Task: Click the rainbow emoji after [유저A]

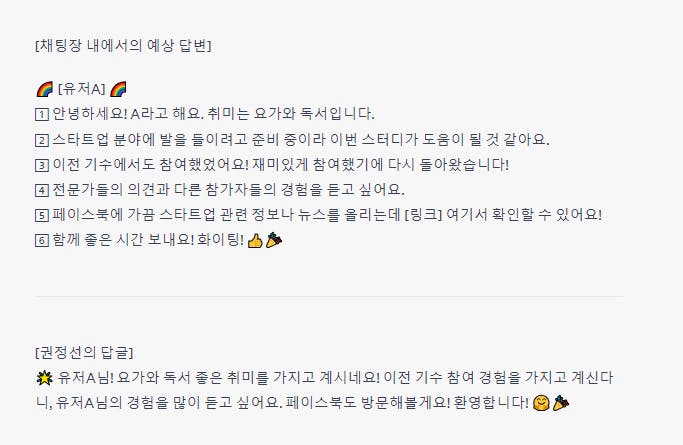Action: click(x=118, y=89)
